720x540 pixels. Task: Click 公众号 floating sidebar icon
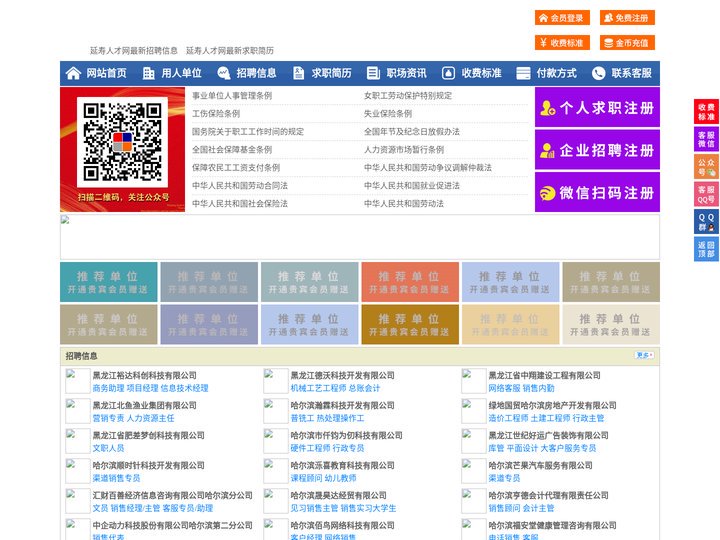(706, 167)
